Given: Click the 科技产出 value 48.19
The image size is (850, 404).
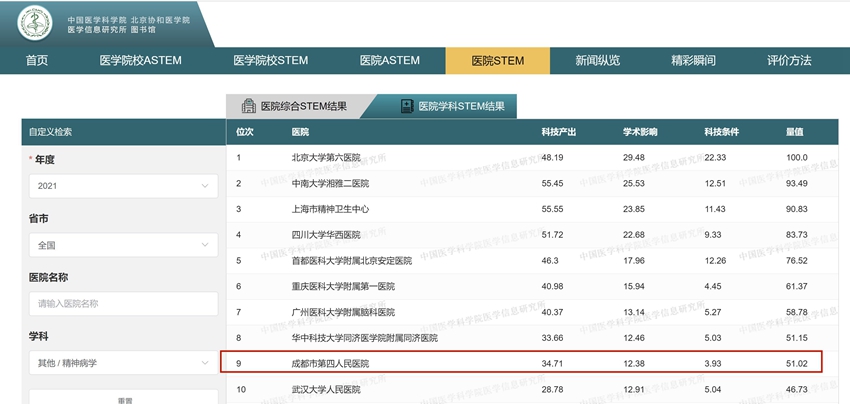Looking at the screenshot, I should coord(552,158).
